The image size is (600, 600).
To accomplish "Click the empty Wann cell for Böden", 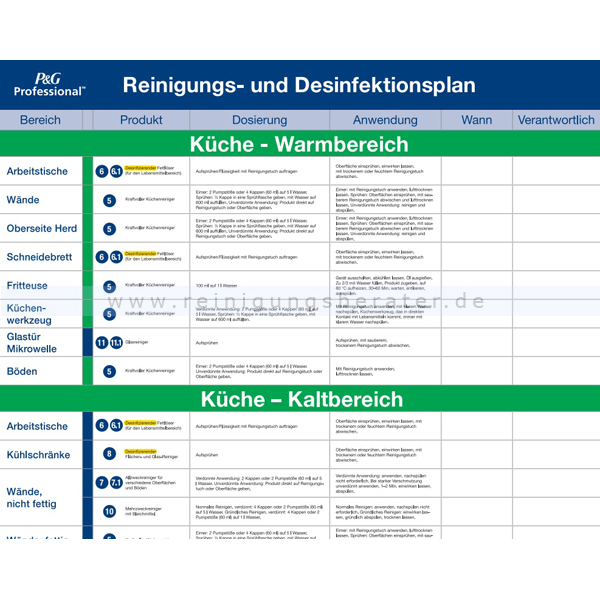I will pos(477,371).
